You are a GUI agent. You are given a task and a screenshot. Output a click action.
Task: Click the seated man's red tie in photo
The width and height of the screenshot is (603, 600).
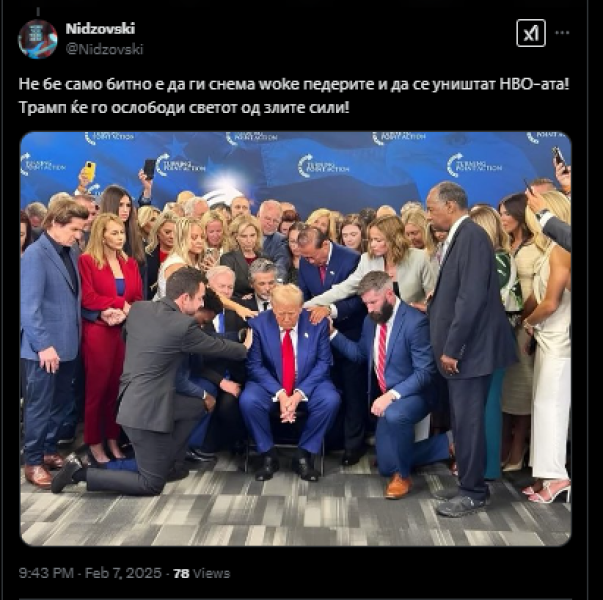288,362
